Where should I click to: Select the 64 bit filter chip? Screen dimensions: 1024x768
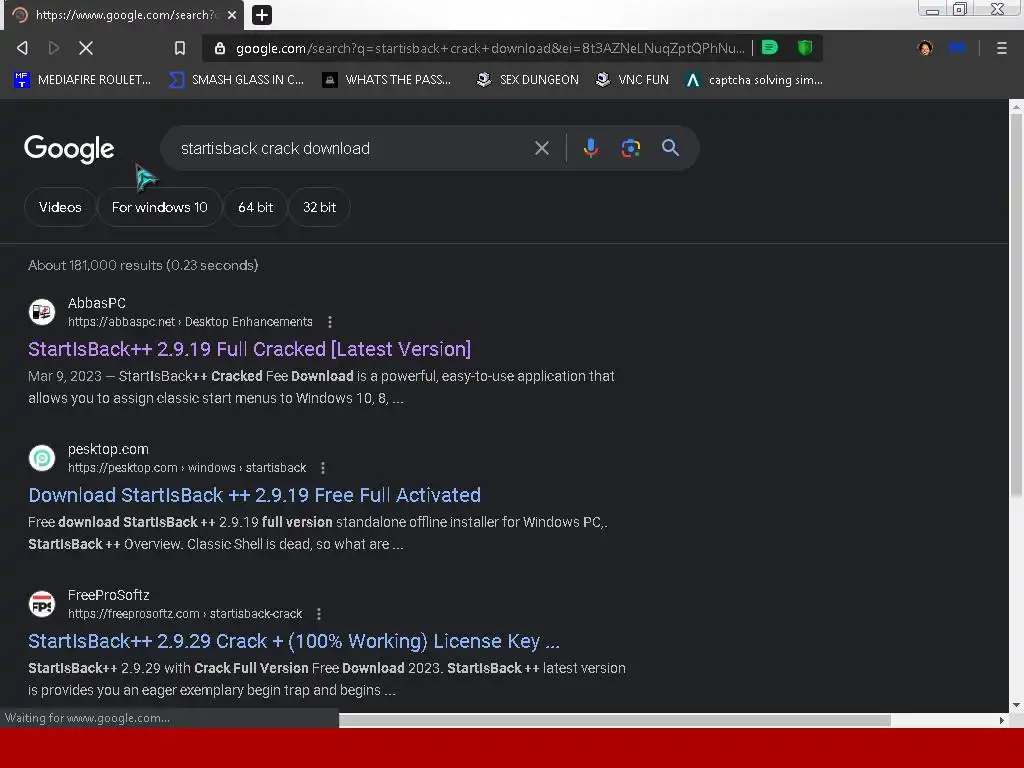(255, 207)
